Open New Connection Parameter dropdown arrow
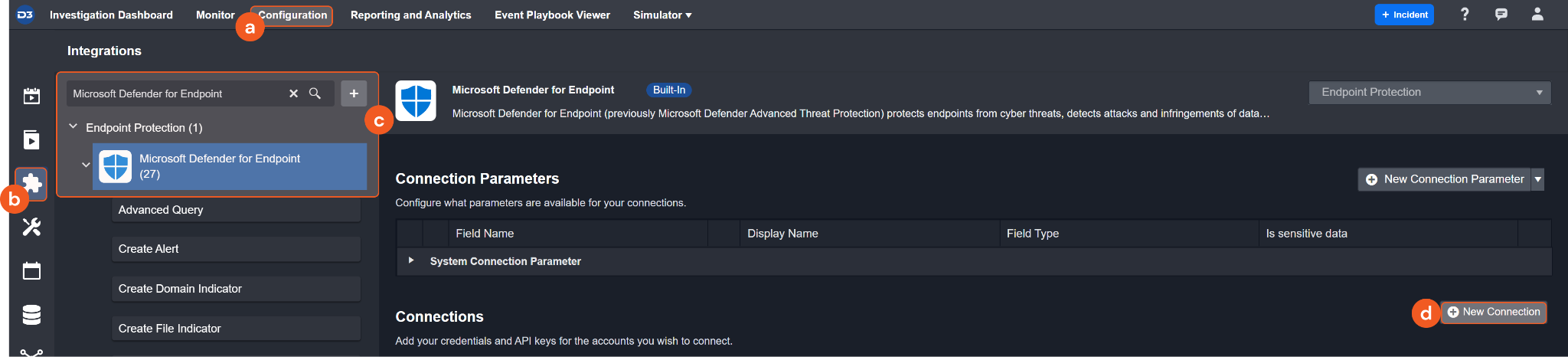Viewport: 1568px width, 357px height. click(x=1537, y=179)
